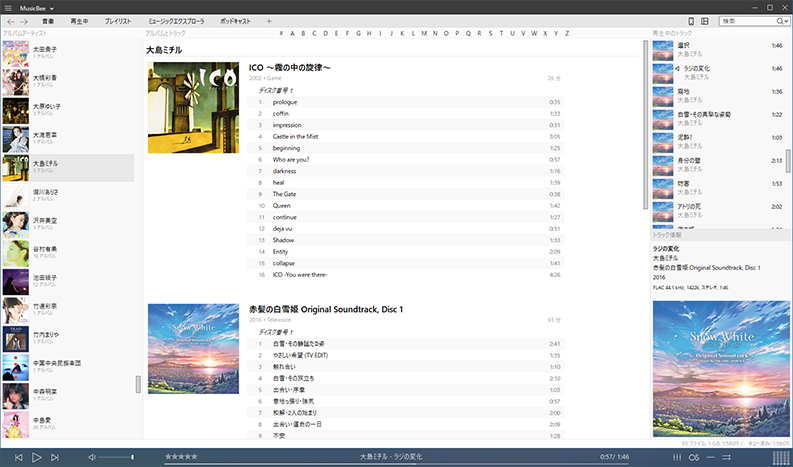Viewport: 793px width, 467px height.
Task: Click the visualizer bars icon
Action: click(781, 457)
